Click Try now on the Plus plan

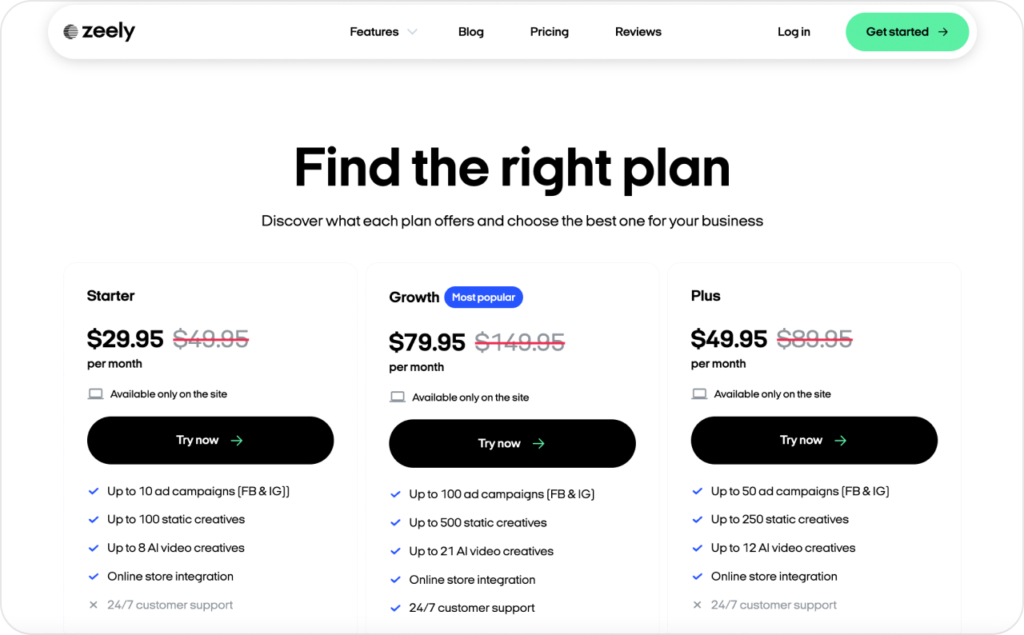coord(814,440)
